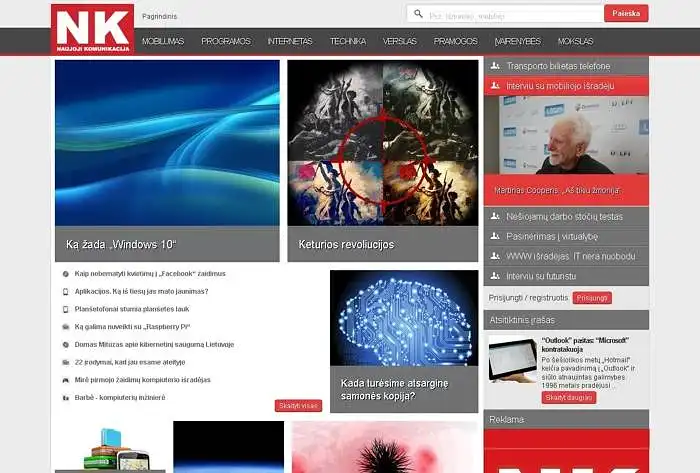Screen dimensions: 700x473
Task: Open WWW išradėjas sidebar item
Action: 566,256
